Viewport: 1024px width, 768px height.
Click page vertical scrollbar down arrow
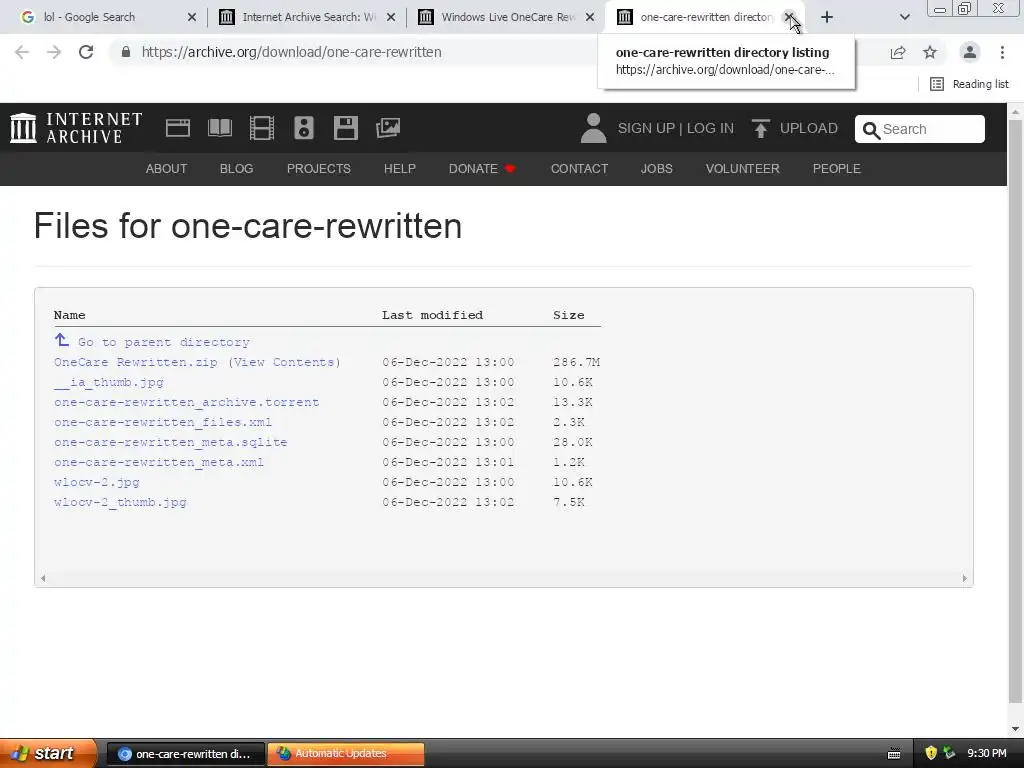(1016, 729)
